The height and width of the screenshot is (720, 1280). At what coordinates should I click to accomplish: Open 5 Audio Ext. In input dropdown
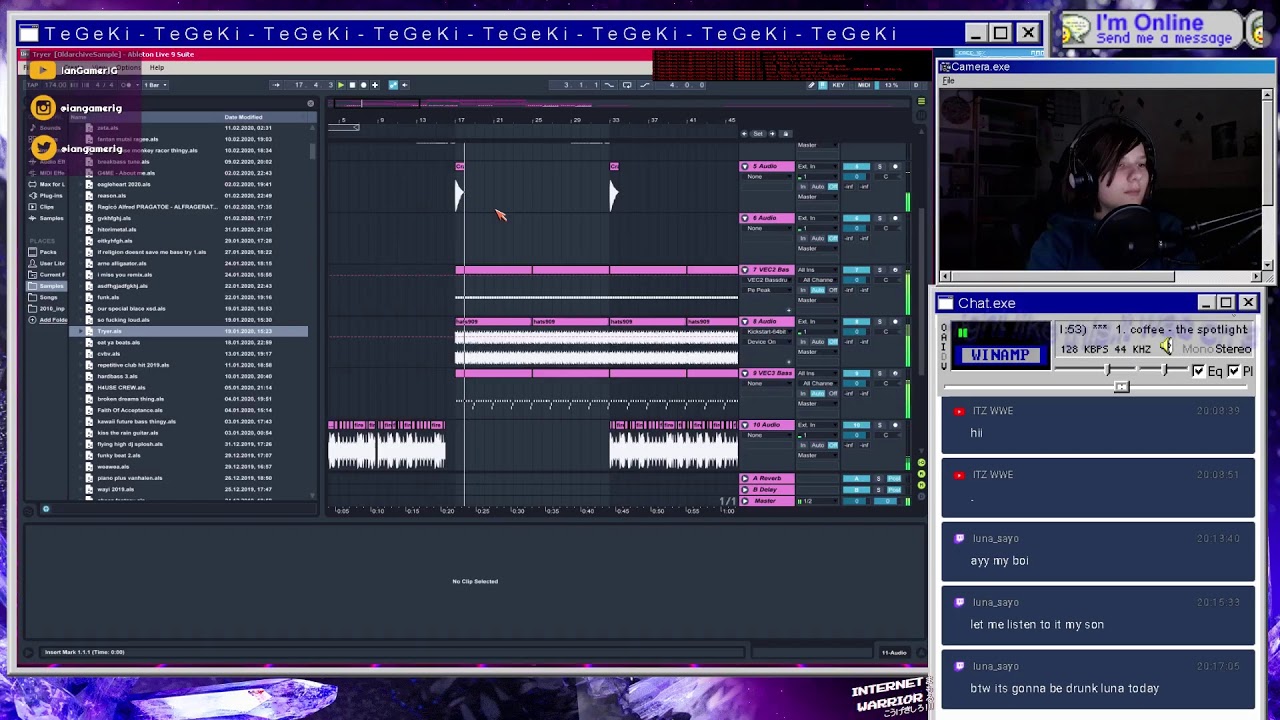tap(817, 166)
